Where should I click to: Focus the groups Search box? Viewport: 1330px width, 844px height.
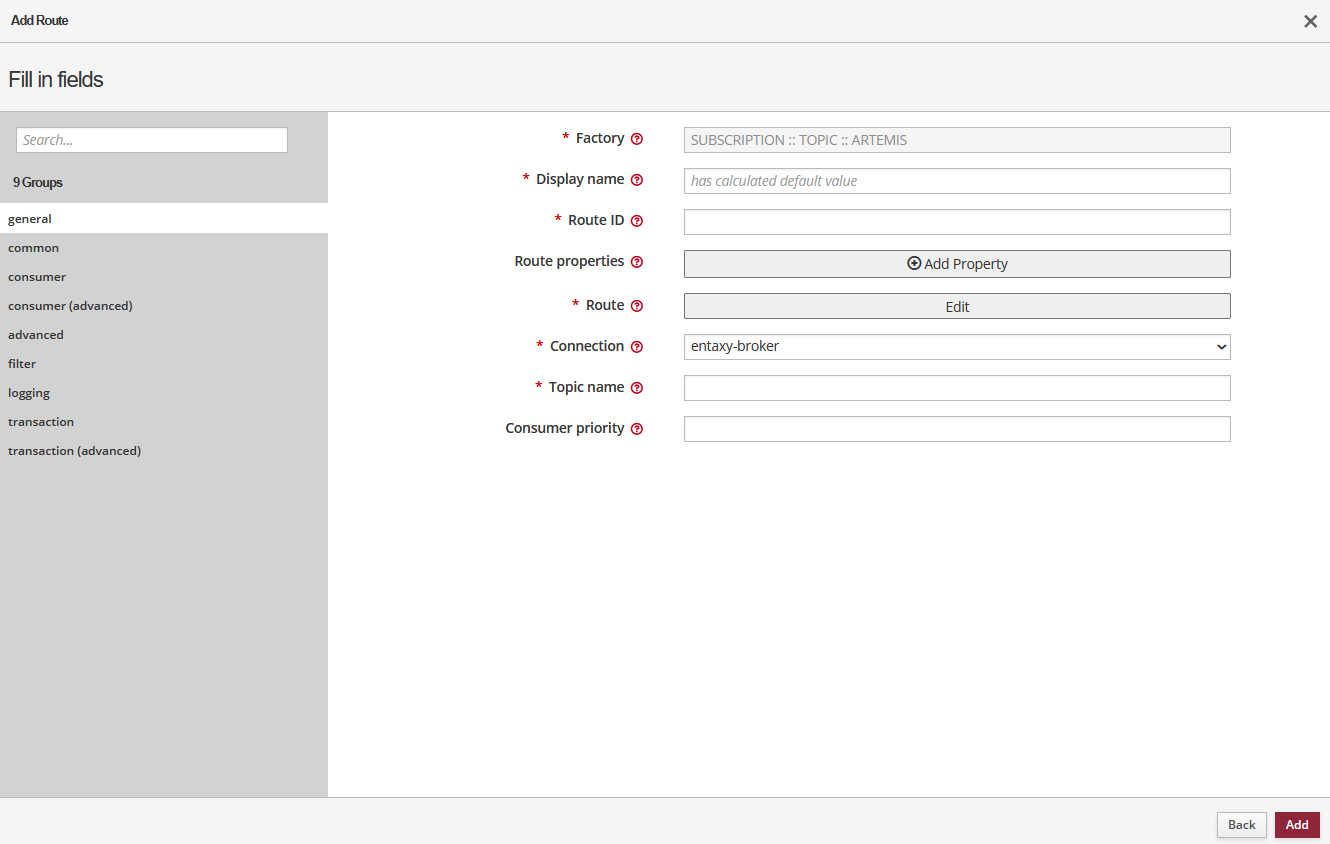[152, 140]
